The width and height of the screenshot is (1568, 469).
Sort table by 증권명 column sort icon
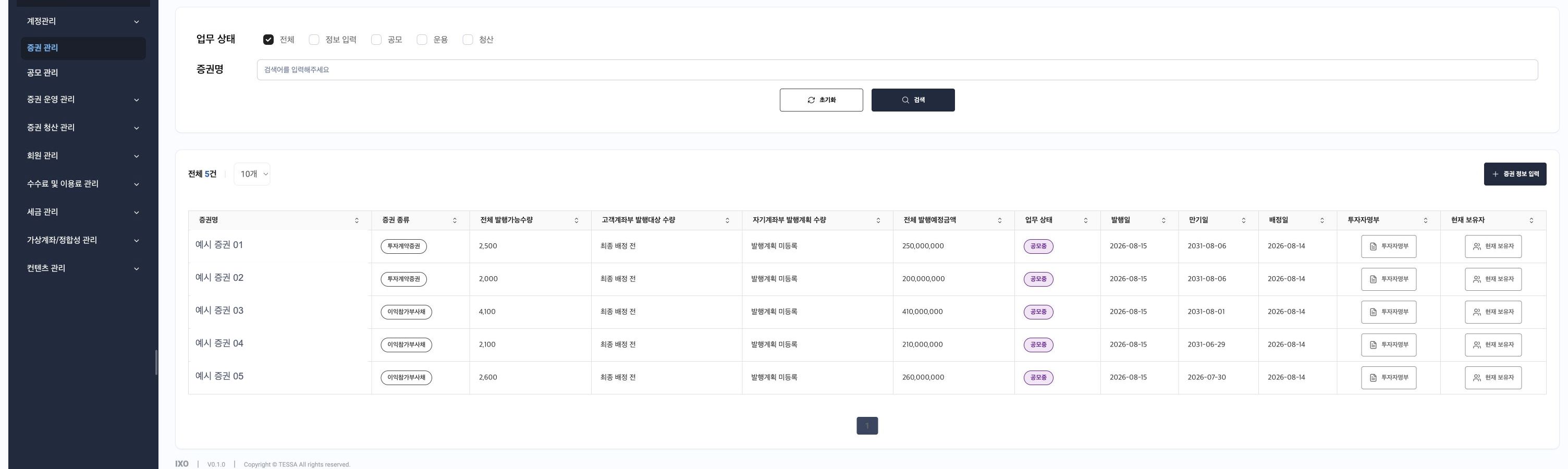pos(357,220)
